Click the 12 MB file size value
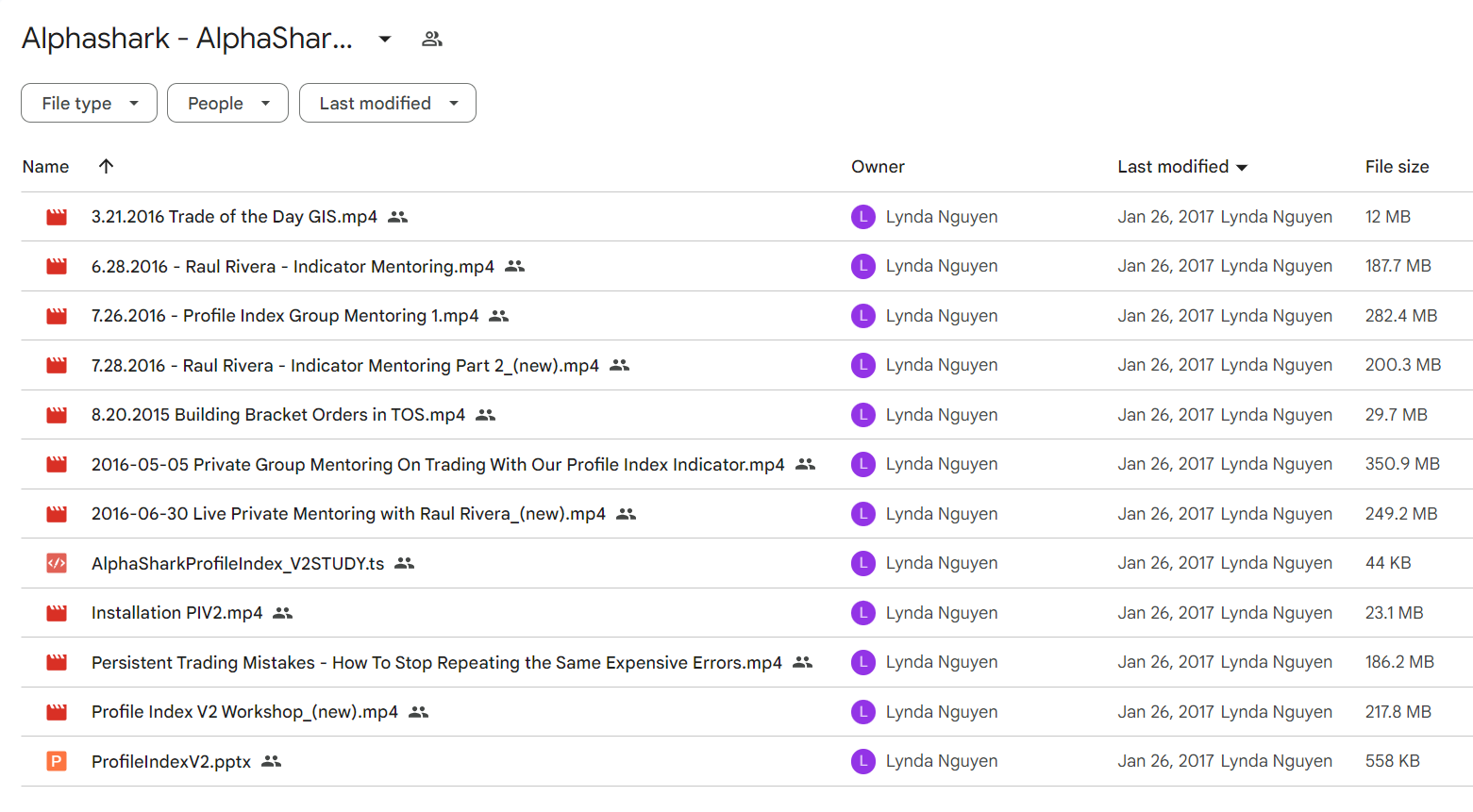1473x812 pixels. (1387, 217)
